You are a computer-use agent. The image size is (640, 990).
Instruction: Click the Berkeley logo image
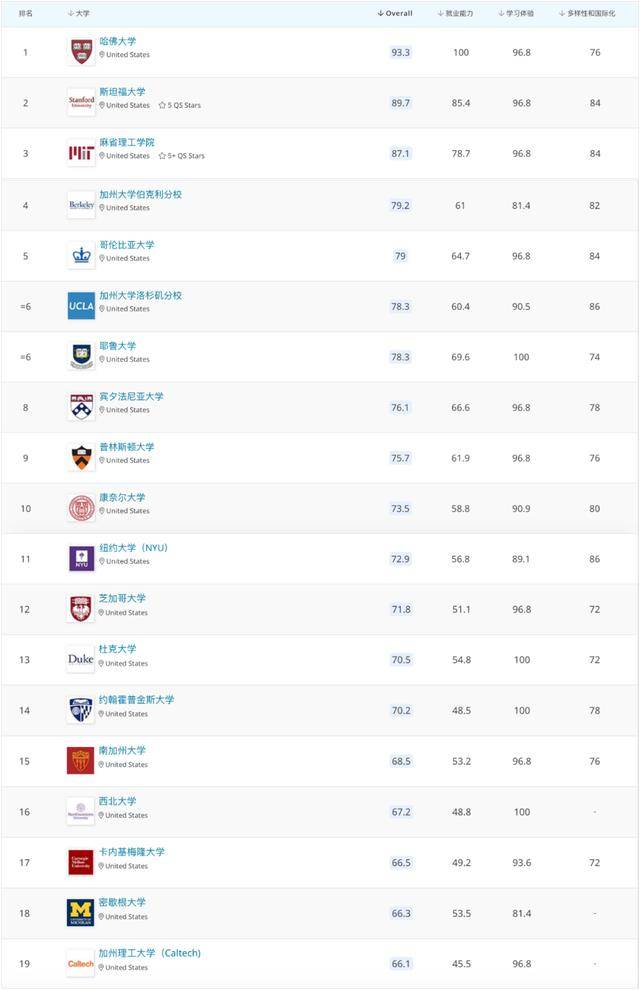point(81,205)
